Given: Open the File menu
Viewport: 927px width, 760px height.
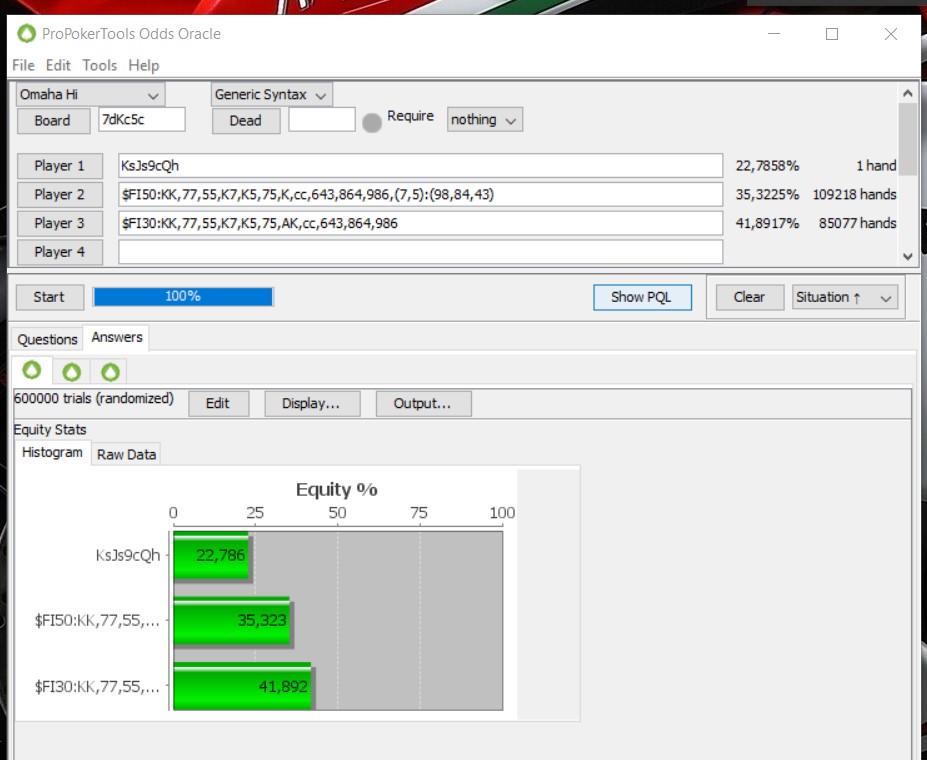Looking at the screenshot, I should 23,65.
